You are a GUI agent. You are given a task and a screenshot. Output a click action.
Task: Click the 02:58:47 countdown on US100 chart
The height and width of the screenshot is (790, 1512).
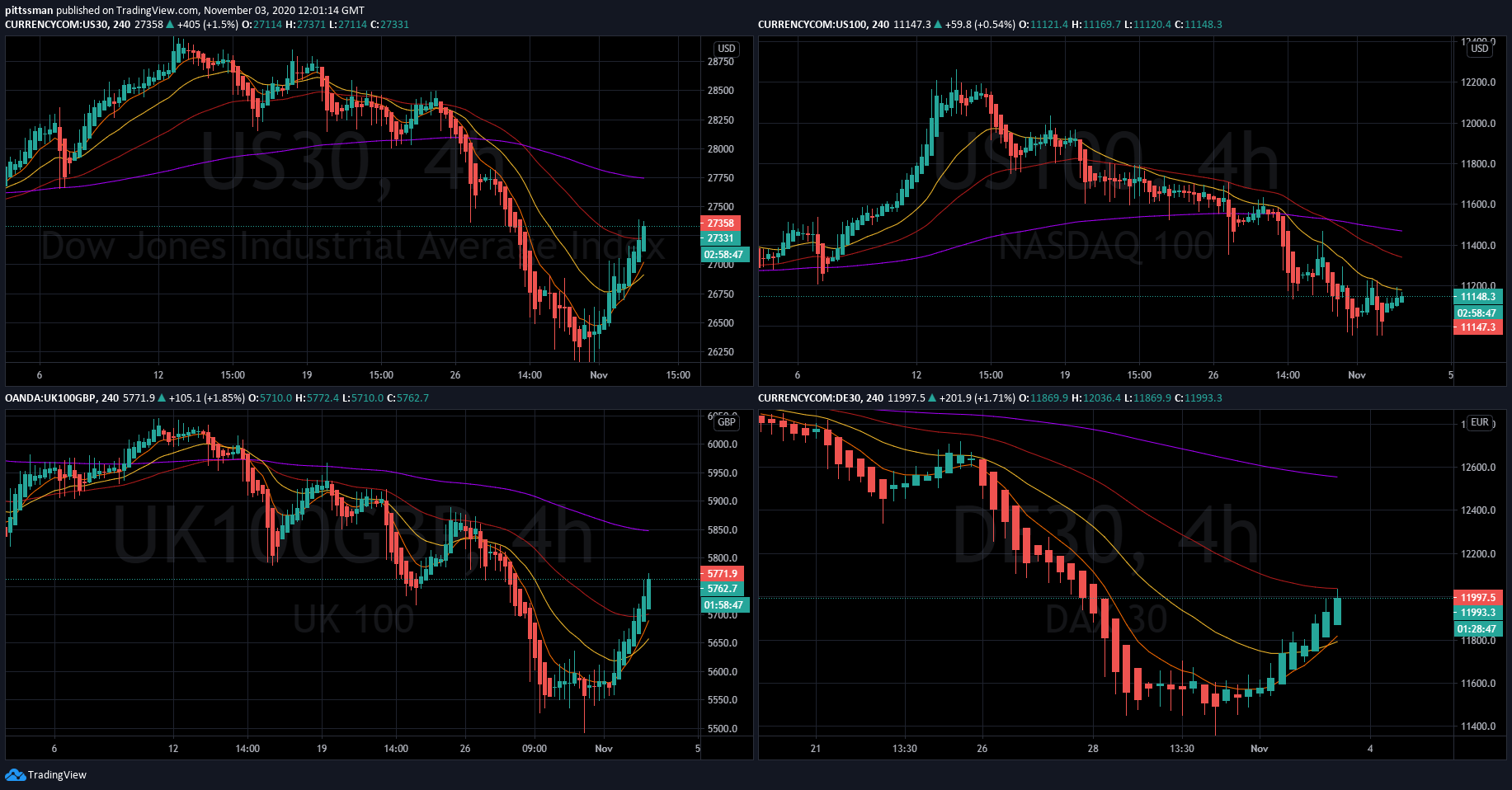(x=1477, y=313)
